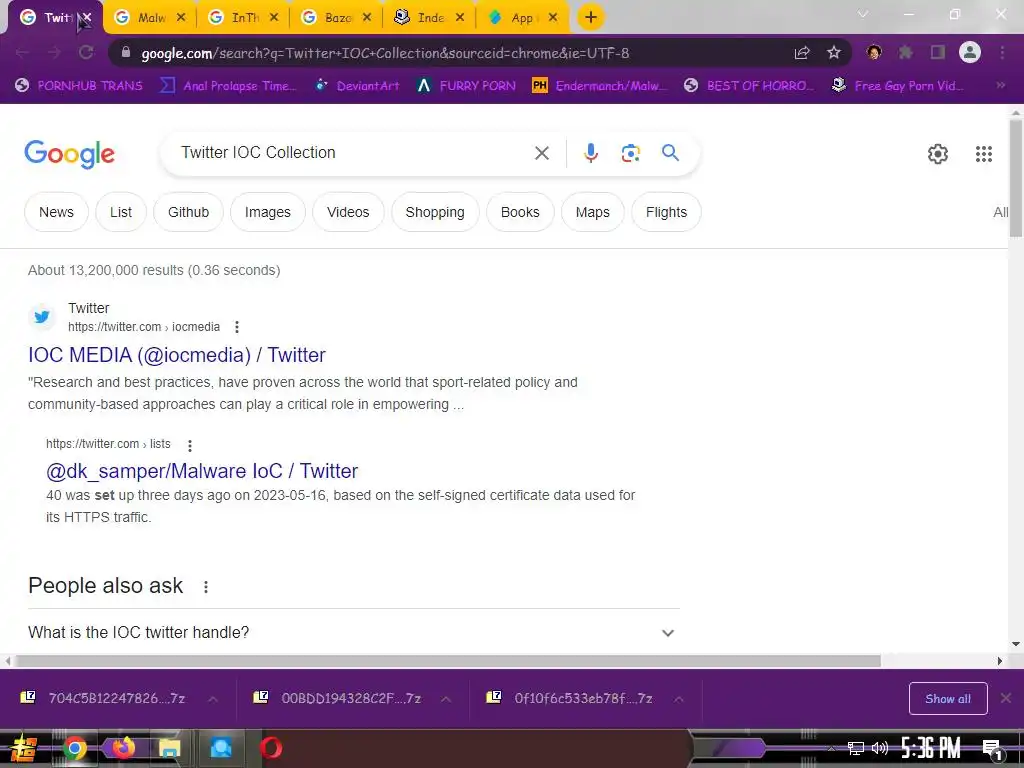Reload the page
Screen dimensions: 1024x768
pos(86,53)
